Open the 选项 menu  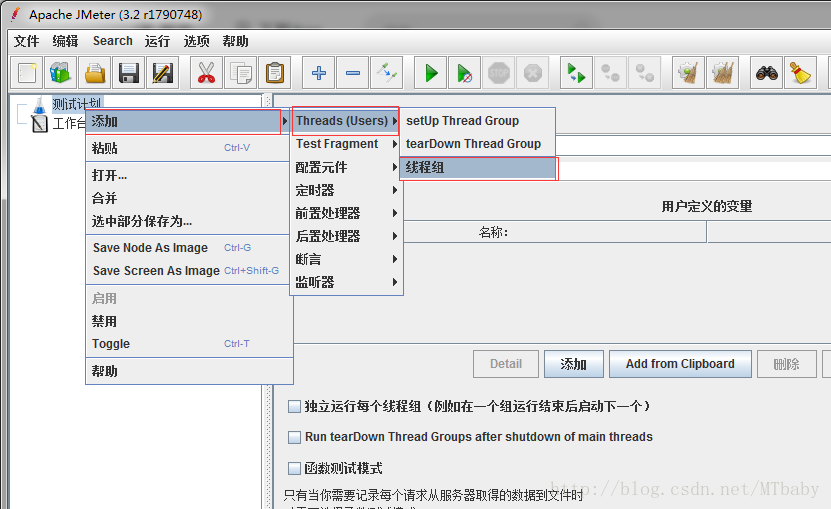point(196,41)
